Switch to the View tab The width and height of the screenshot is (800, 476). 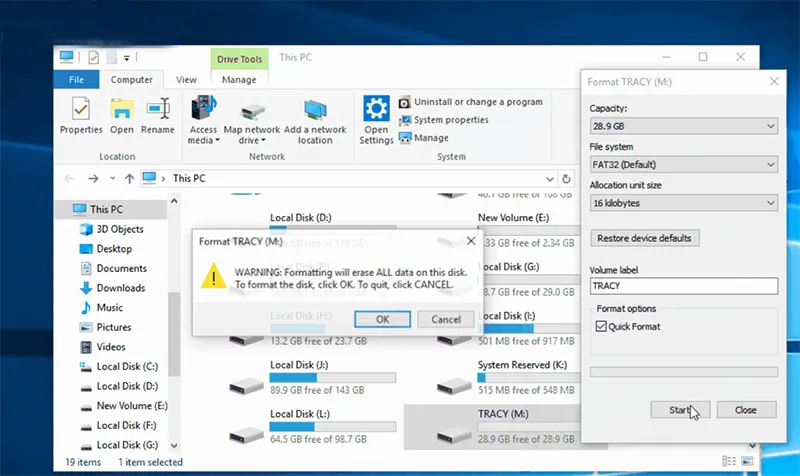pyautogui.click(x=186, y=80)
